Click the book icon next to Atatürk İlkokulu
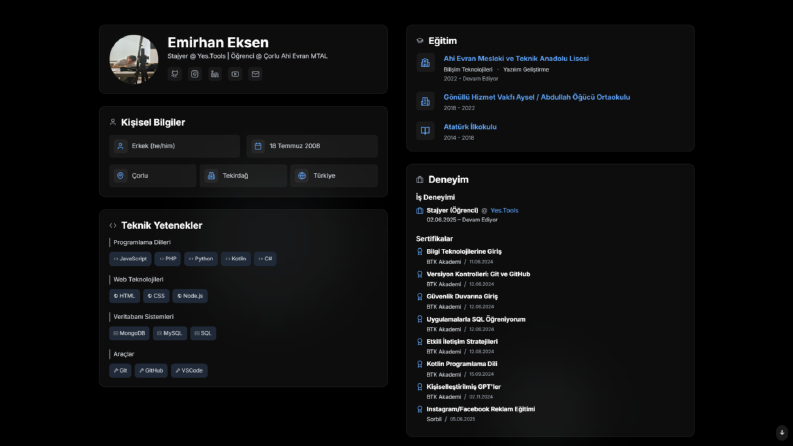 425,130
